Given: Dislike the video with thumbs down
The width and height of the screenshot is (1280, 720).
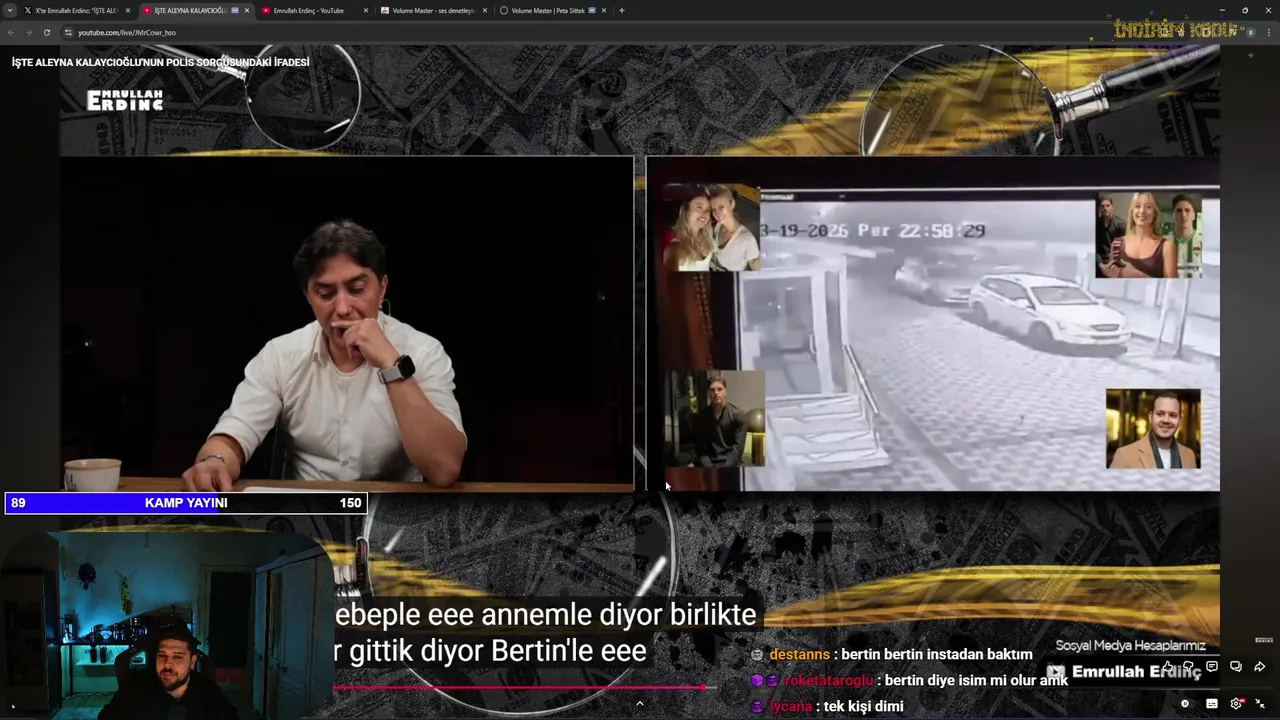Looking at the screenshot, I should 1188,666.
